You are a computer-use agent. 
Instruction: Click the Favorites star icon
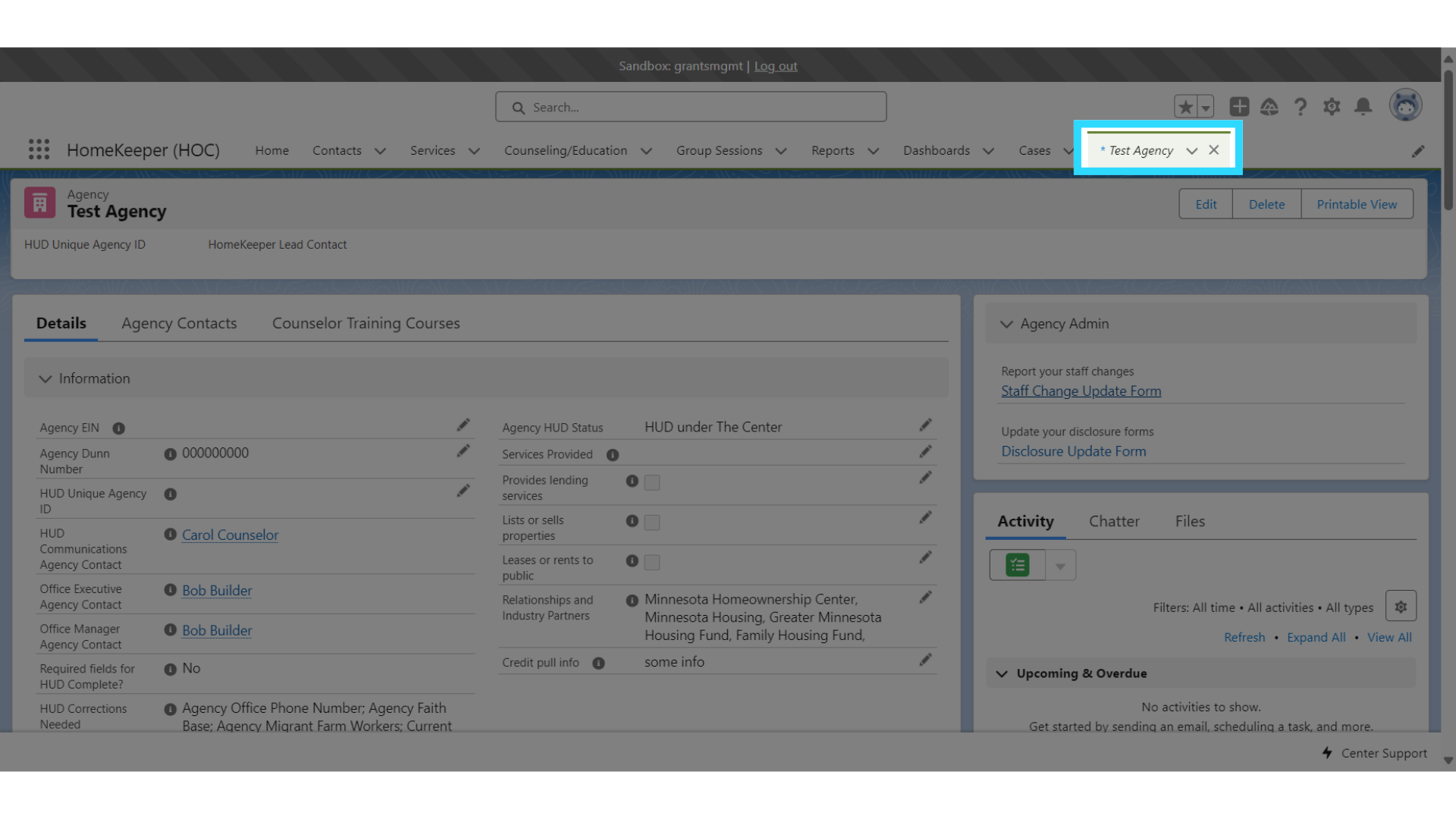click(x=1185, y=107)
